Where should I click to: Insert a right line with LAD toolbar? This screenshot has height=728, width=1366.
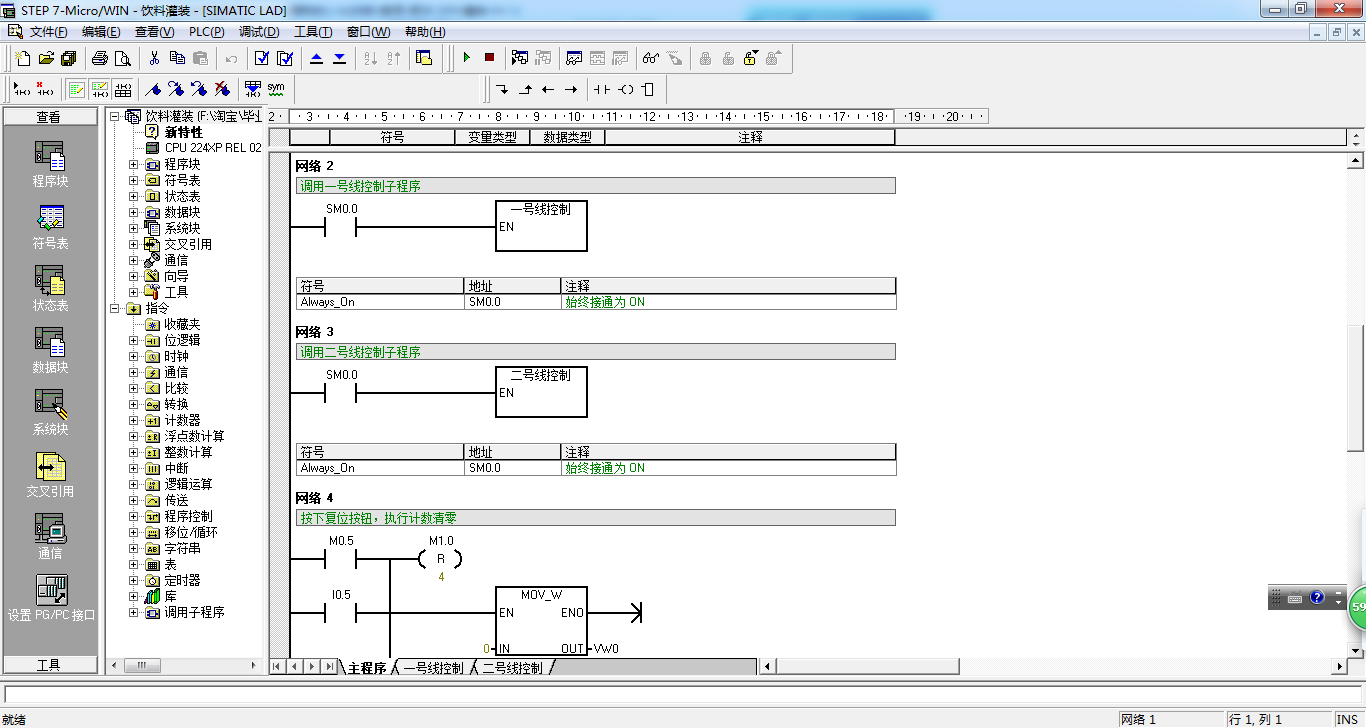[x=571, y=89]
